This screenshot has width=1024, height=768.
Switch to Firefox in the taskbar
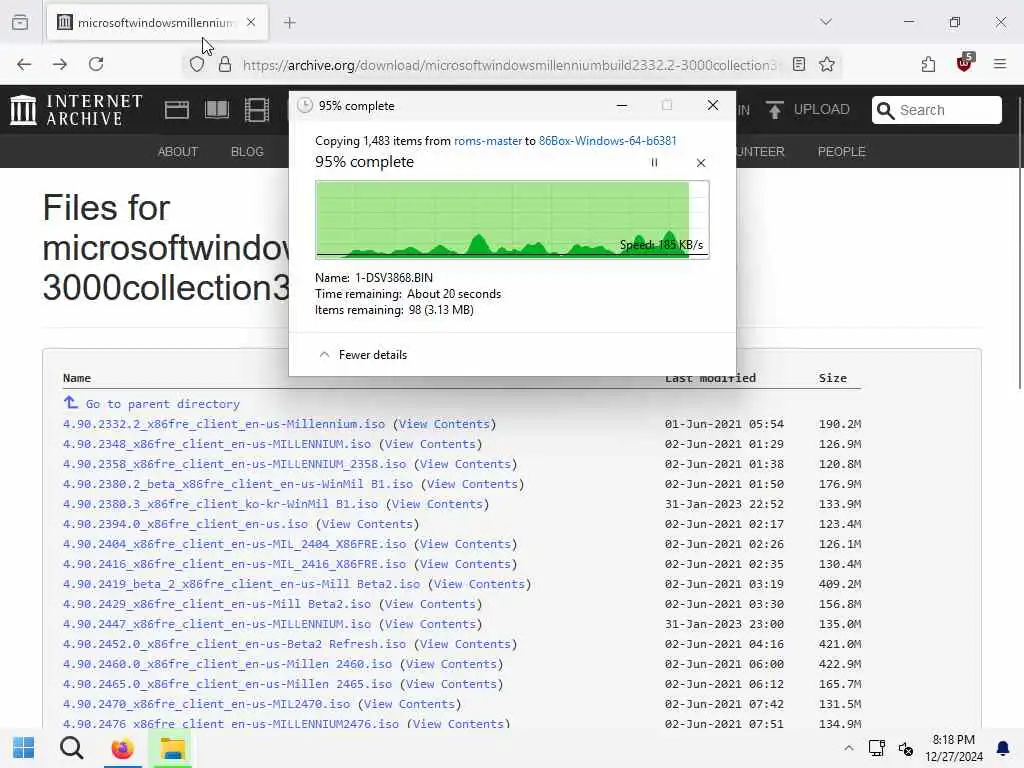[121, 748]
